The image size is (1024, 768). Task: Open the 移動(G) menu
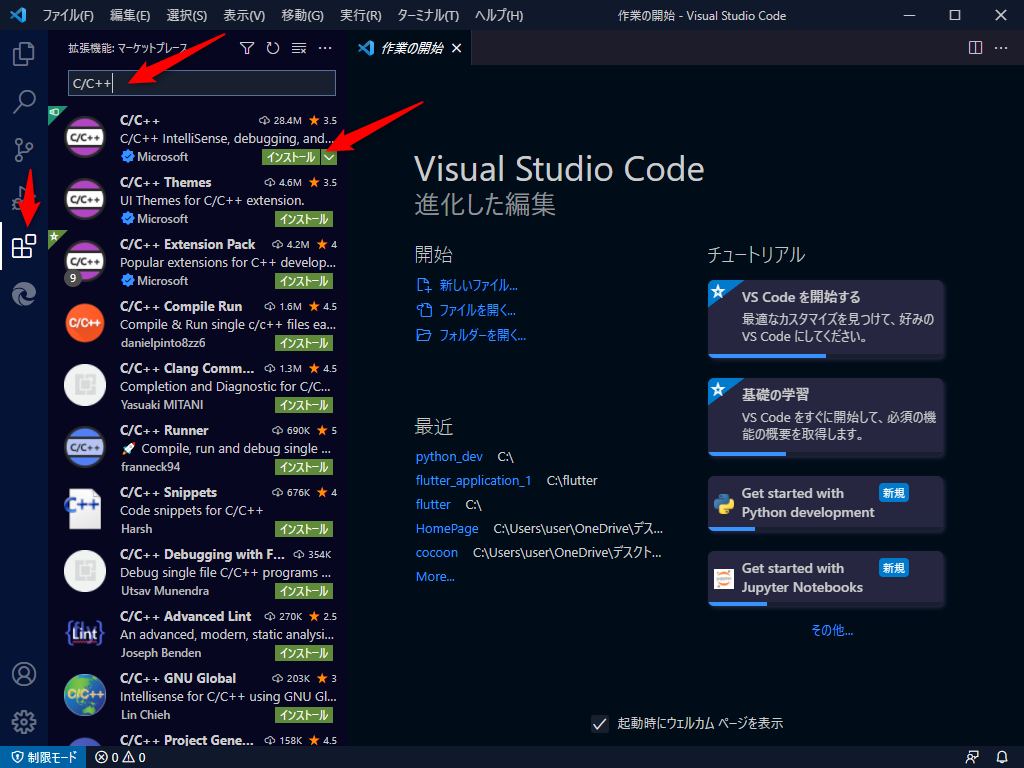point(302,15)
